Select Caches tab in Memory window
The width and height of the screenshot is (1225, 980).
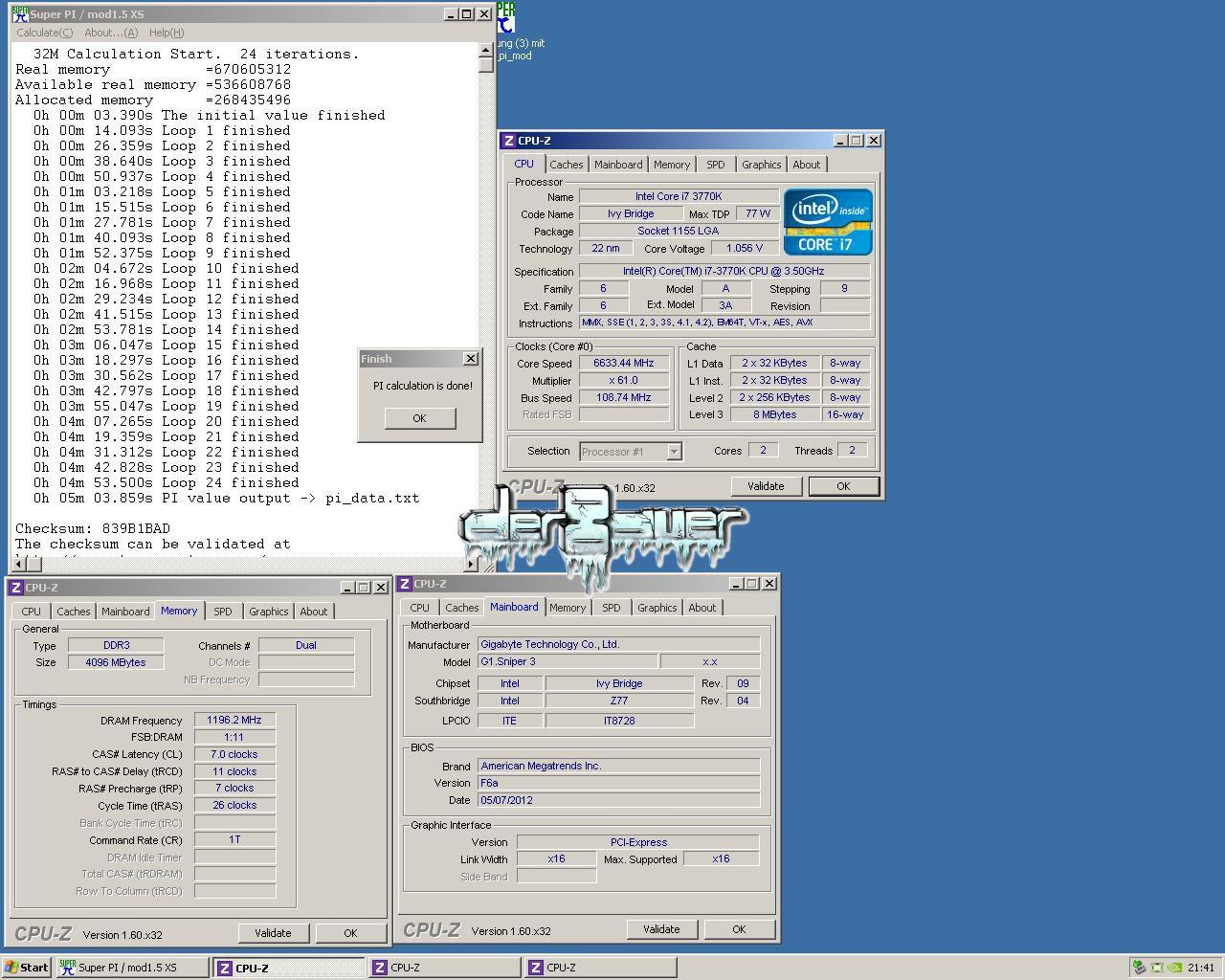click(x=74, y=612)
